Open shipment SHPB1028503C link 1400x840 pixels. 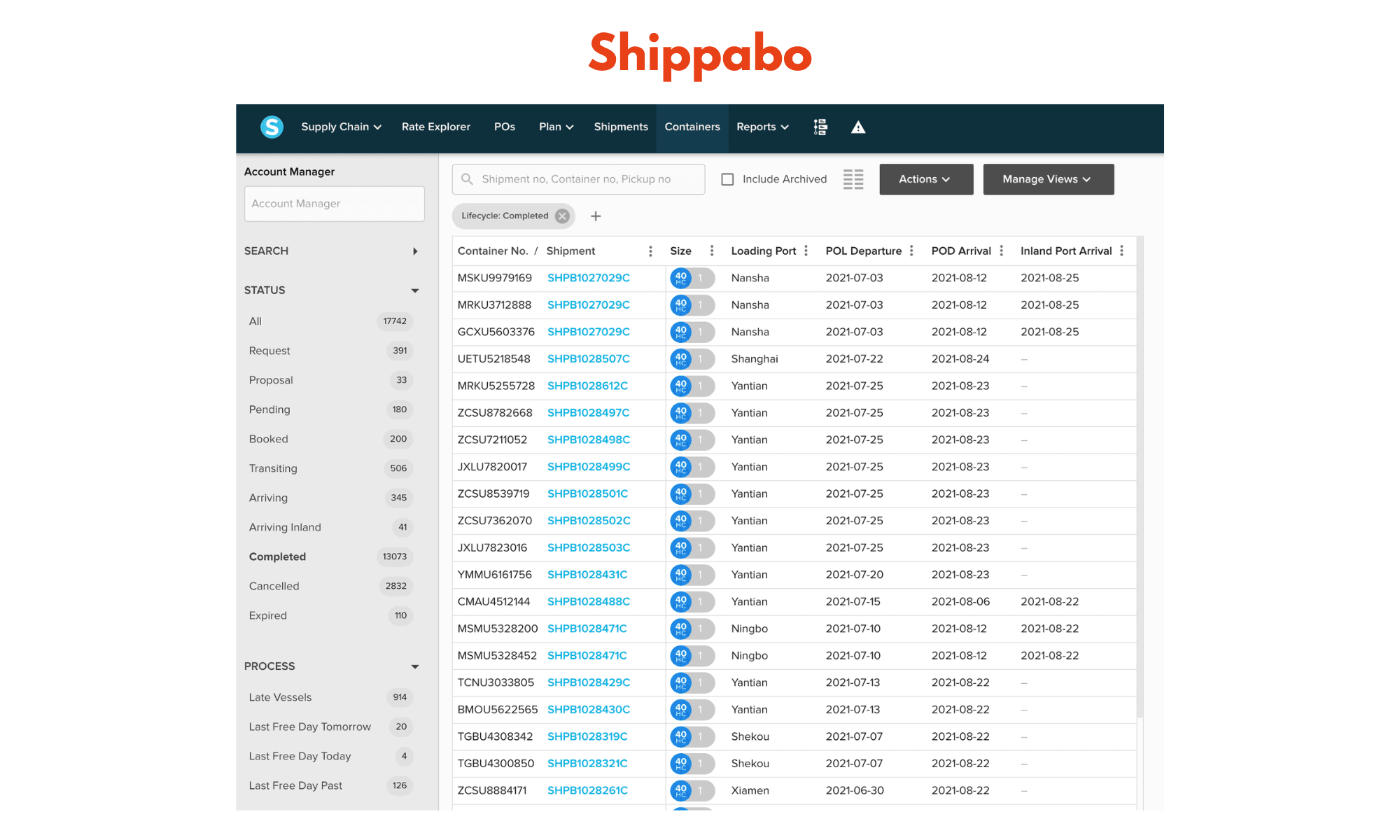[x=588, y=548]
